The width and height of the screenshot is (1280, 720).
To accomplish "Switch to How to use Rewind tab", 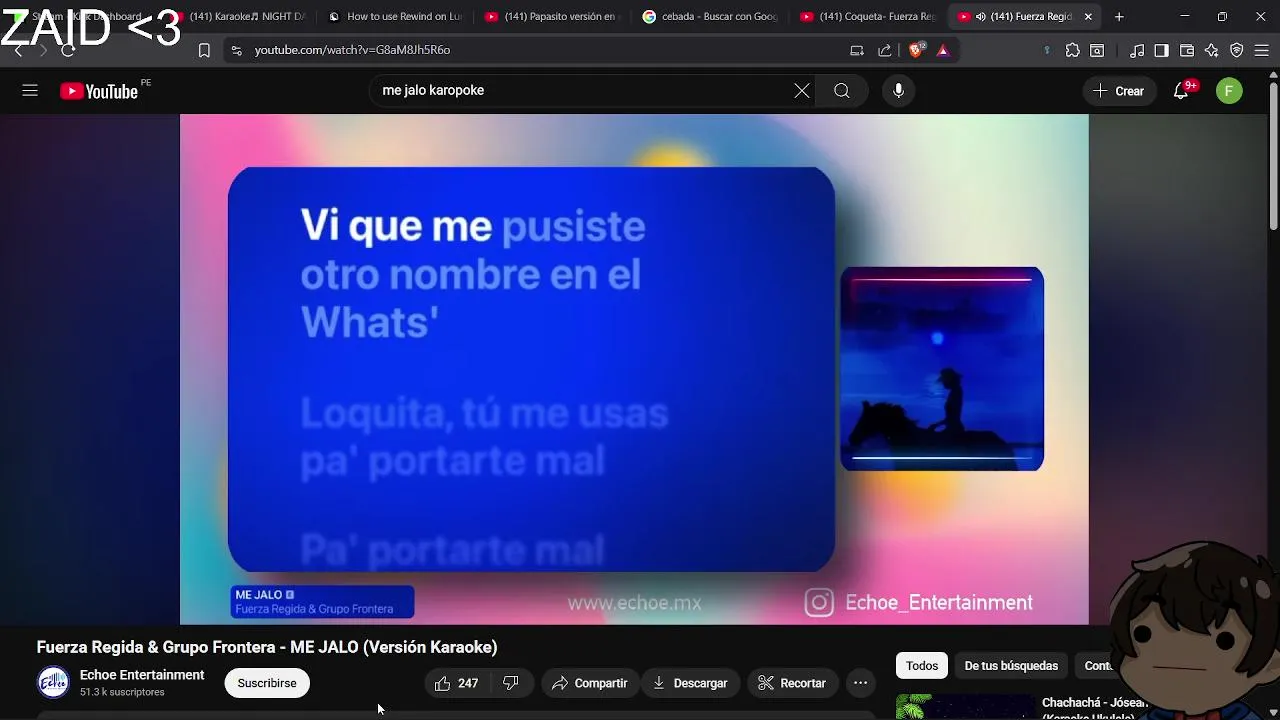I will coord(396,17).
